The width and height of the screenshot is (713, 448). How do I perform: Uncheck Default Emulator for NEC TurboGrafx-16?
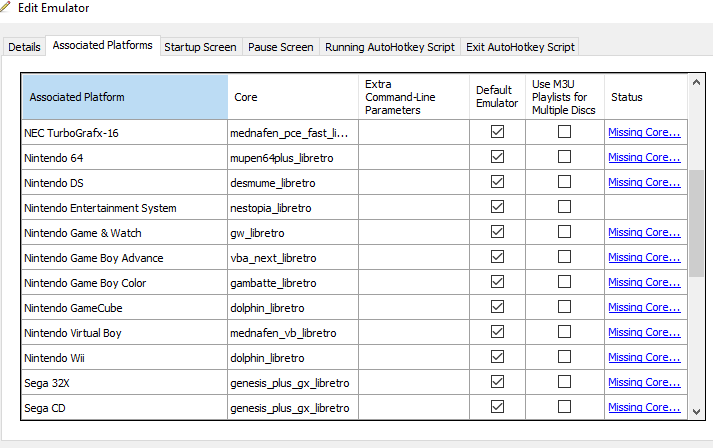pos(497,132)
